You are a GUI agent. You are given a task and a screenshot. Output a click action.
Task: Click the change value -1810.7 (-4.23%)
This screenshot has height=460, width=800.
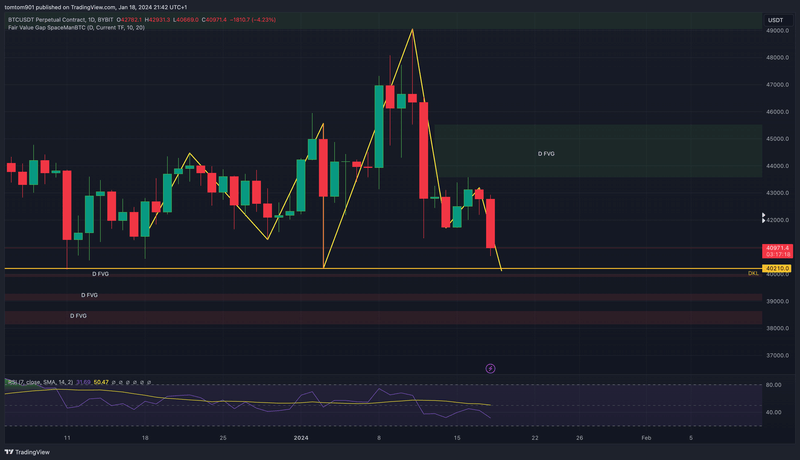[x=253, y=20]
